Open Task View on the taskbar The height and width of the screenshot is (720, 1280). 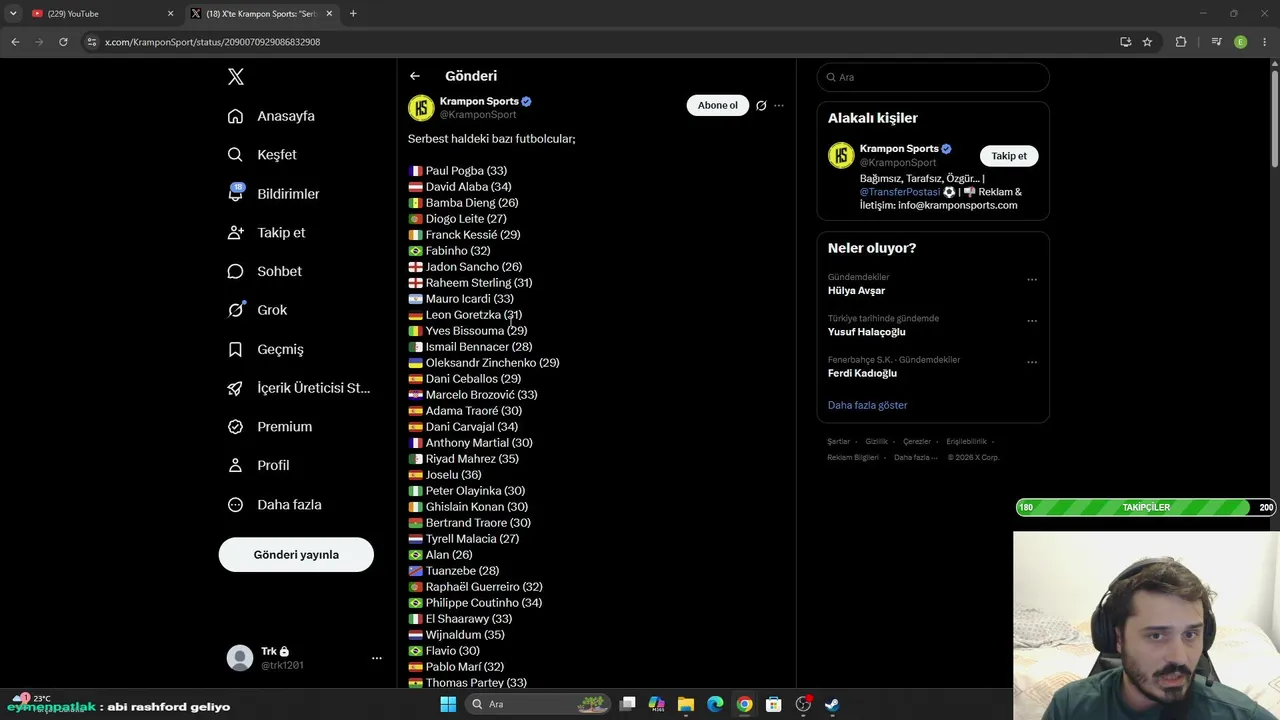pos(628,704)
